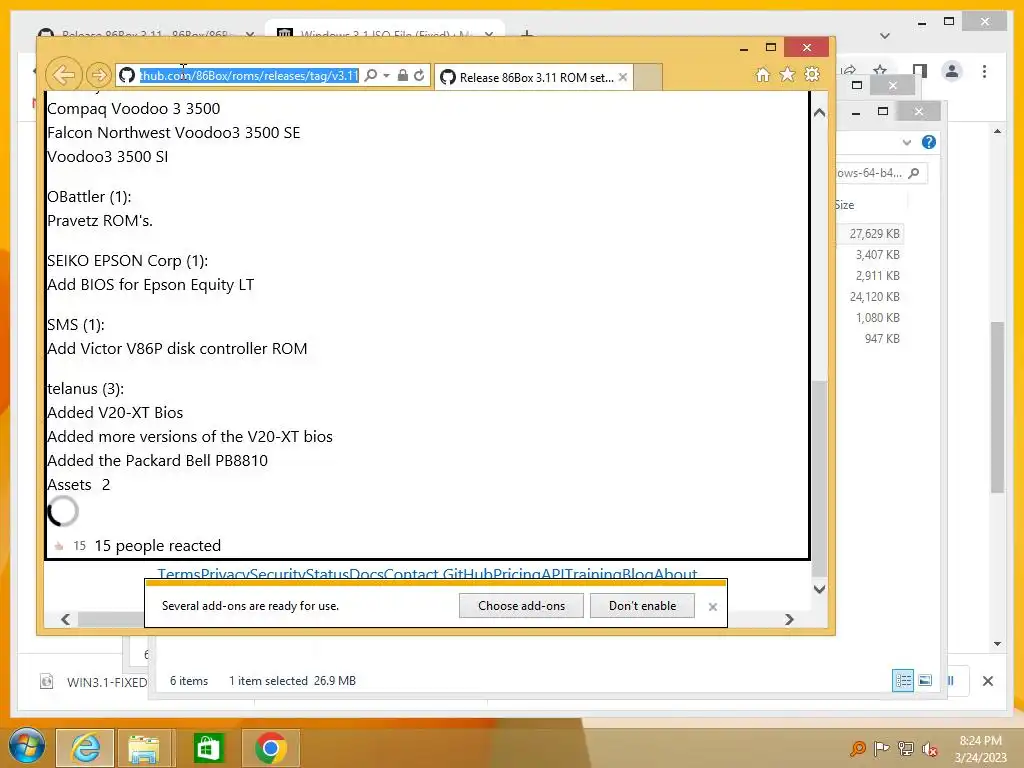1024x768 pixels.
Task: Click the orange magnifier tray icon
Action: [857, 748]
